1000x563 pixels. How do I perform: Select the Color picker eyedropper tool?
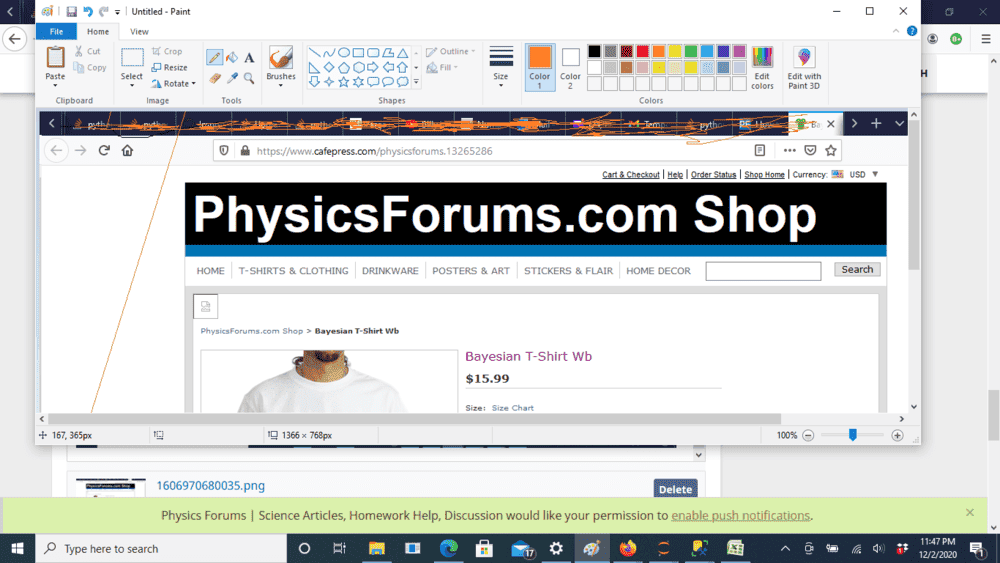tap(232, 78)
